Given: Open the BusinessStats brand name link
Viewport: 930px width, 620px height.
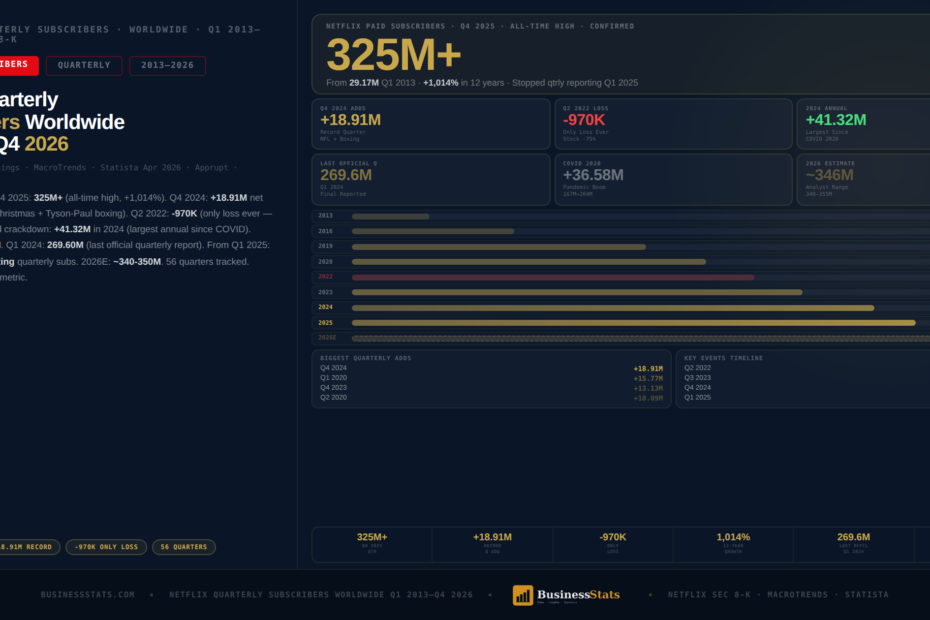Looking at the screenshot, I should pos(578,594).
